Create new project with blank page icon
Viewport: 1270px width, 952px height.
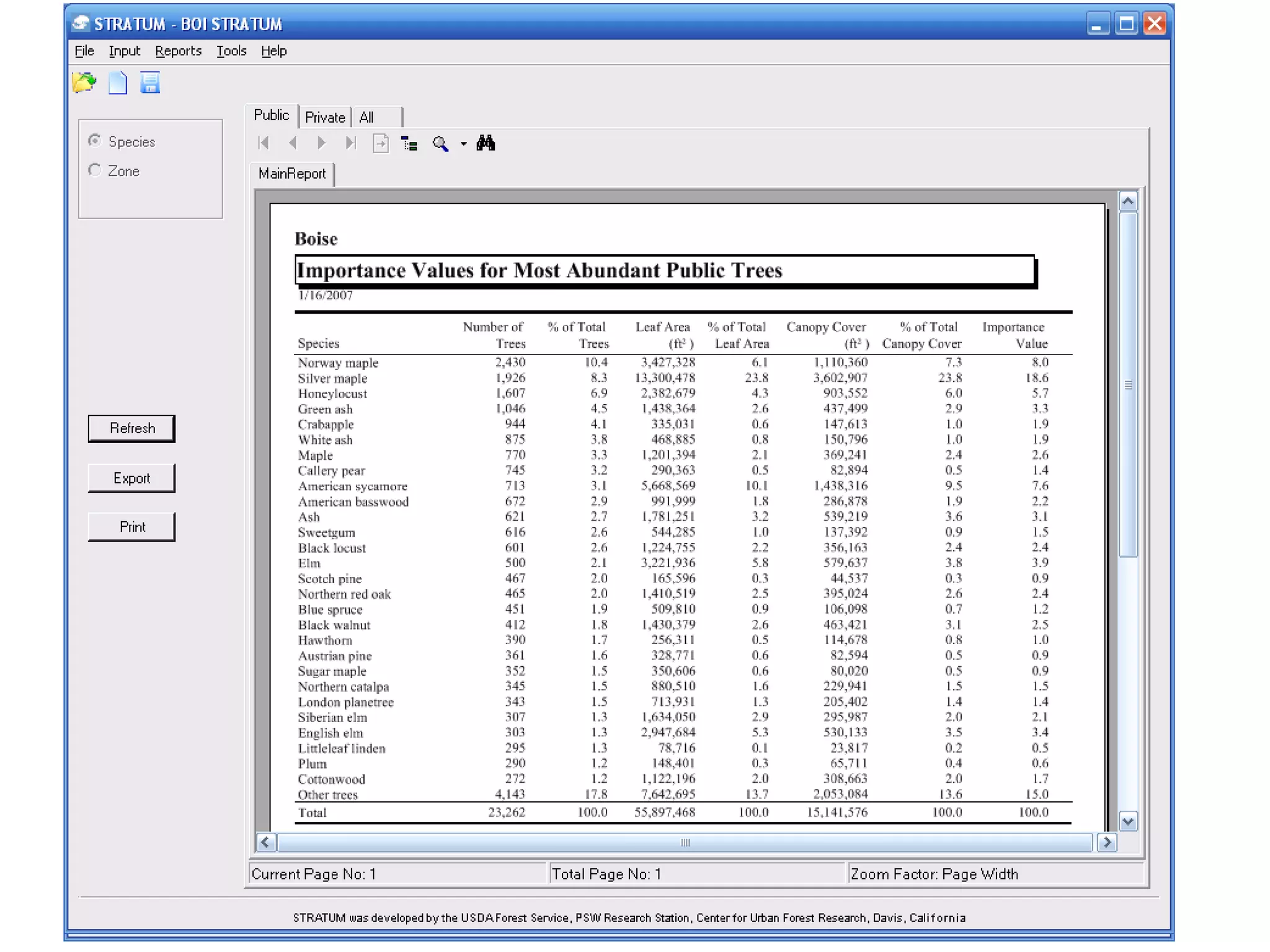[x=117, y=82]
